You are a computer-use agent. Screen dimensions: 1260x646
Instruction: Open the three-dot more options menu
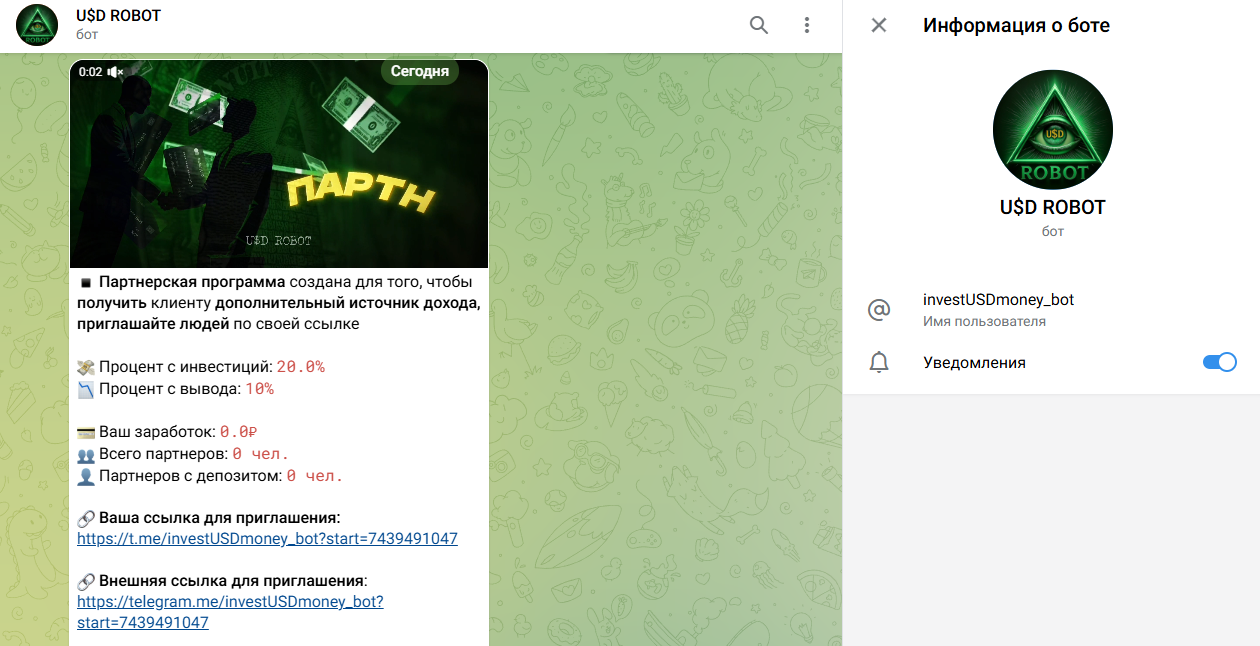[x=807, y=26]
